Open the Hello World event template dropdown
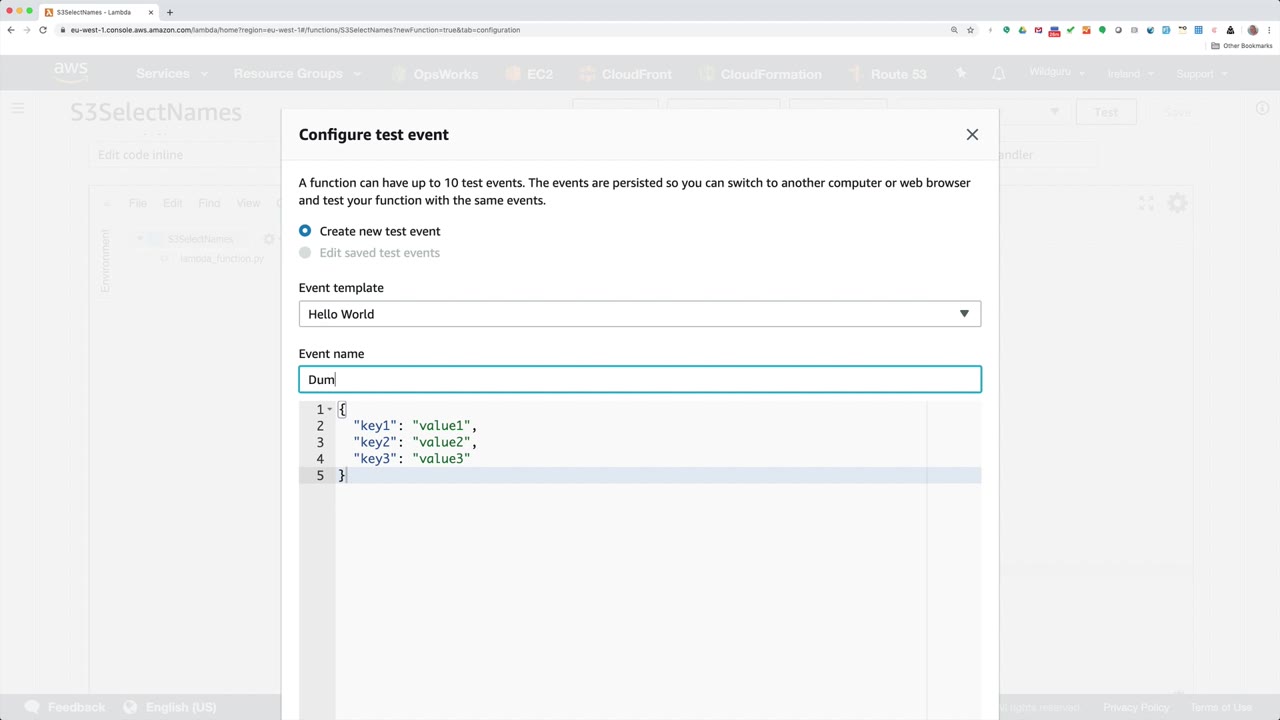Screen dimensions: 1280x720 pyautogui.click(x=639, y=314)
